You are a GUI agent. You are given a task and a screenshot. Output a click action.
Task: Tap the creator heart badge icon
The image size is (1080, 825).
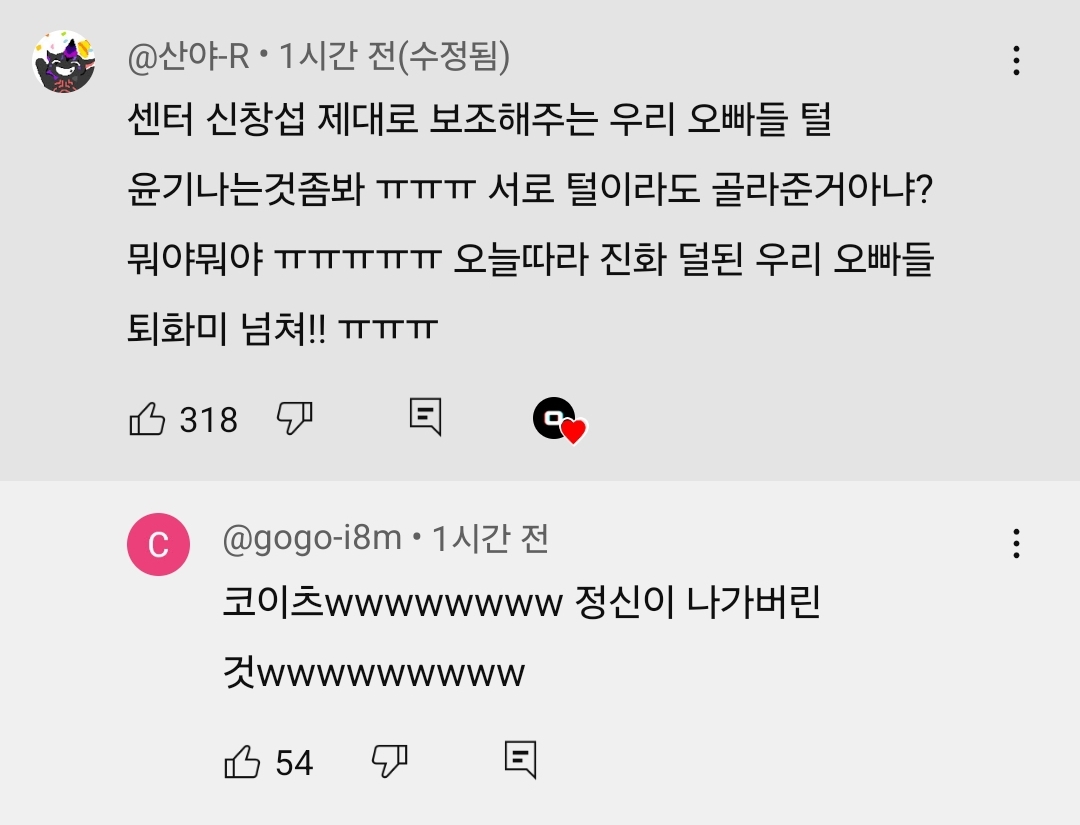(559, 420)
